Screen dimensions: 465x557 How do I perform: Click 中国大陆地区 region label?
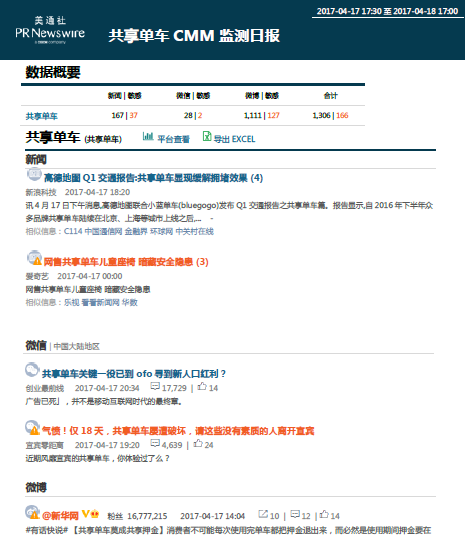click(76, 347)
